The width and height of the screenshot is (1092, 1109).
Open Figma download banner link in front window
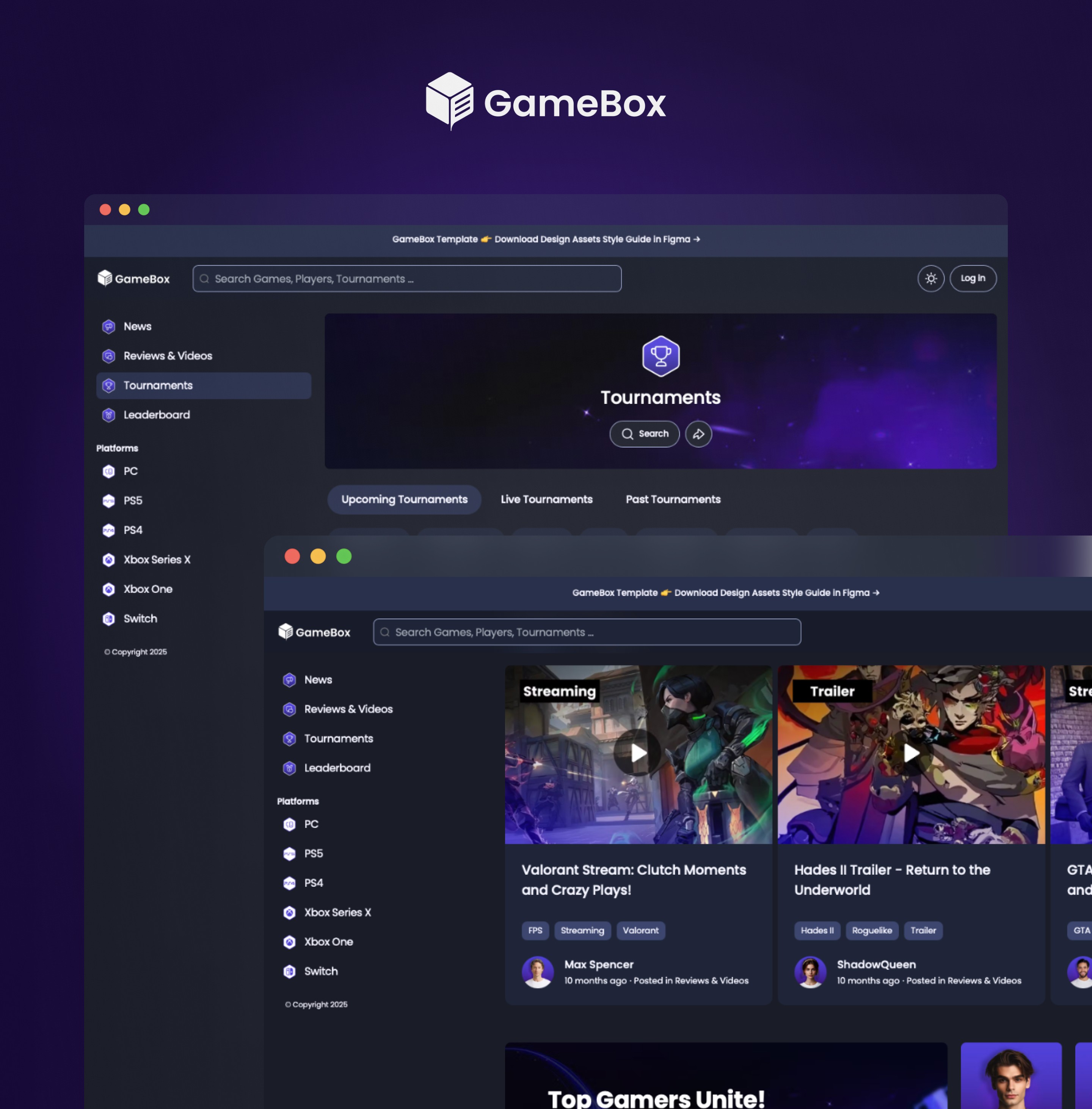[725, 593]
